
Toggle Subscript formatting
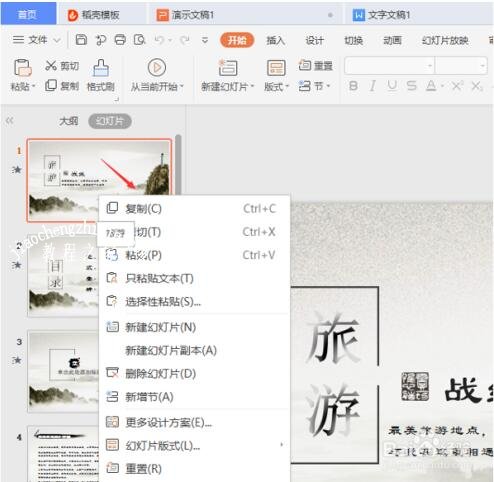477,86
